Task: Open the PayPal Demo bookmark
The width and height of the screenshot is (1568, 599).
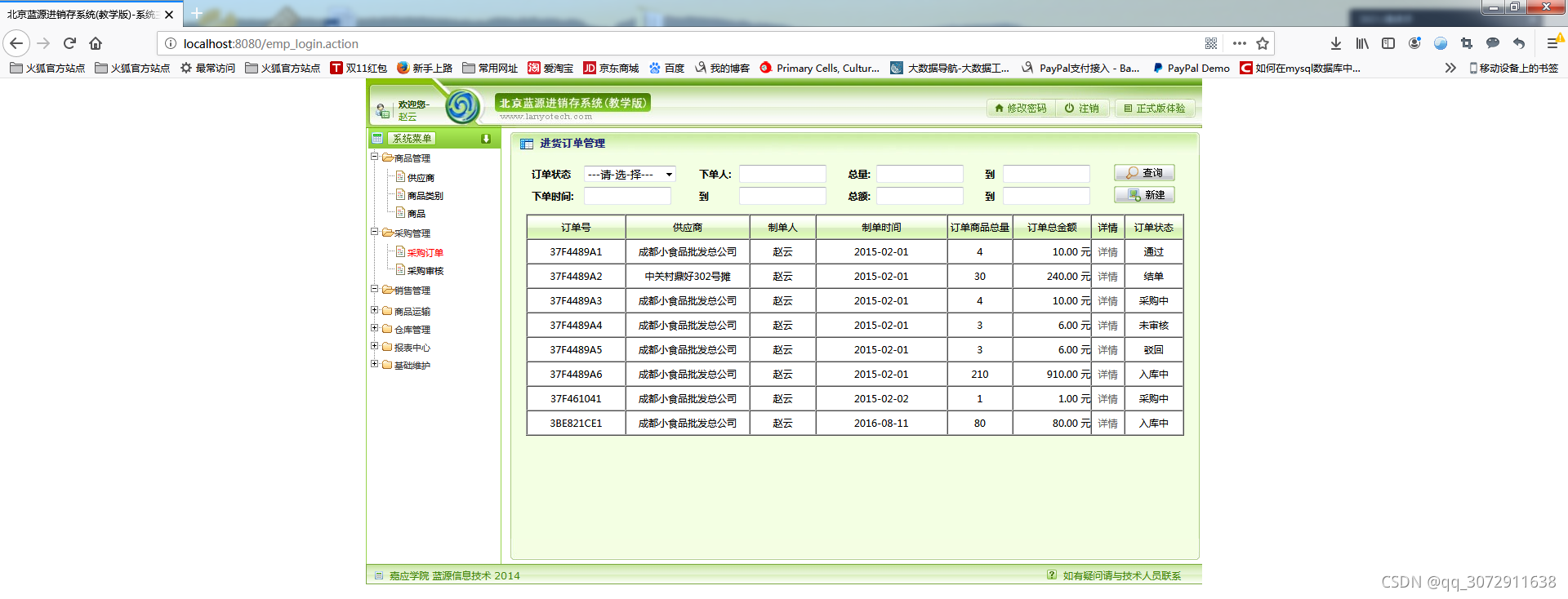Action: [1191, 68]
